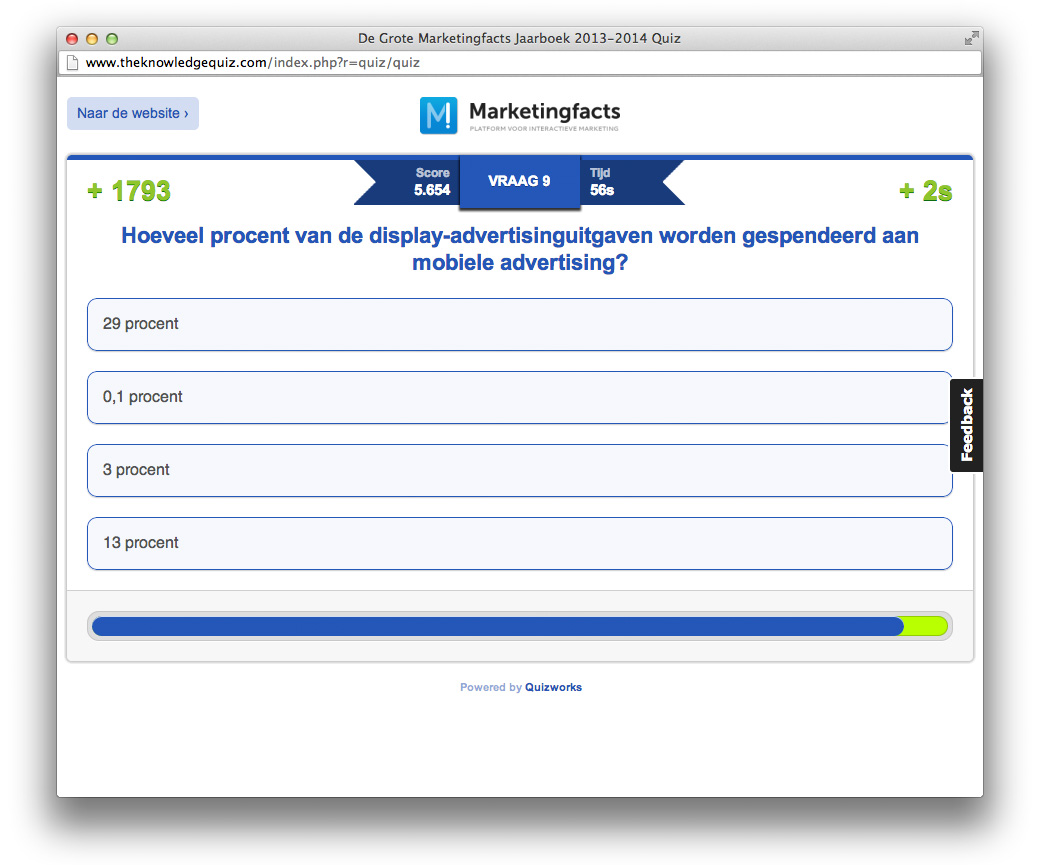The height and width of the screenshot is (865, 1040).
Task: Pick the "3 procent" answer
Action: [519, 470]
